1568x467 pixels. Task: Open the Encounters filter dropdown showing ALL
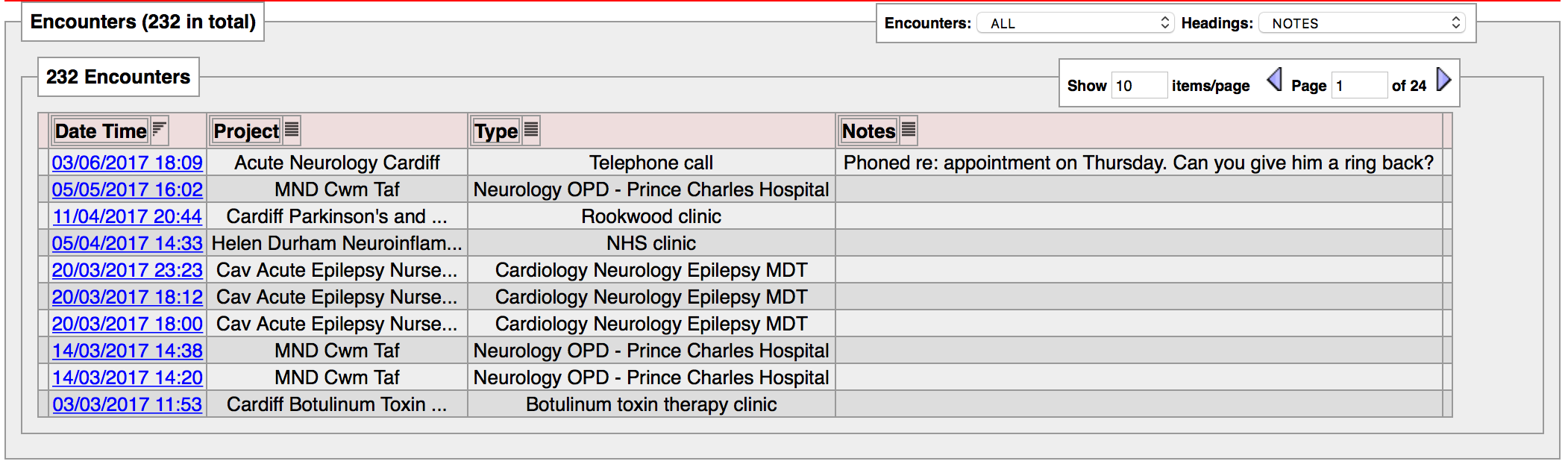pyautogui.click(x=1076, y=22)
